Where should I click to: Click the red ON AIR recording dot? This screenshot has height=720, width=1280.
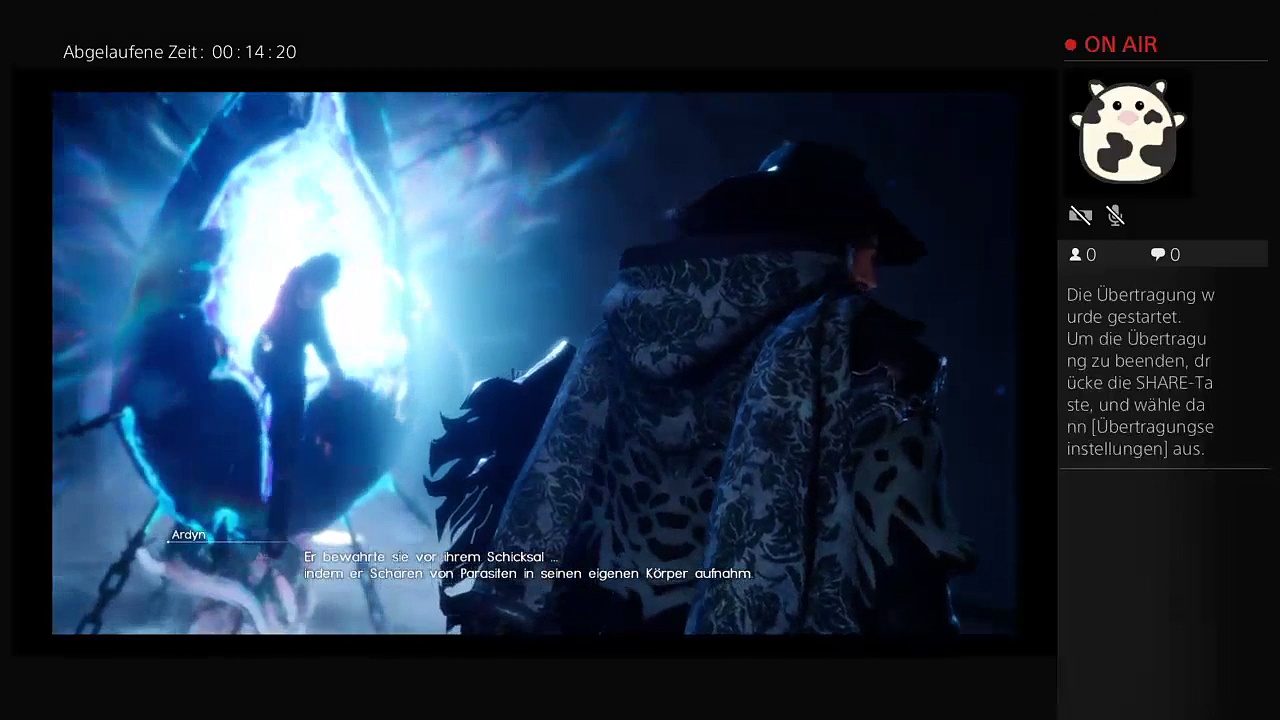coord(1071,45)
